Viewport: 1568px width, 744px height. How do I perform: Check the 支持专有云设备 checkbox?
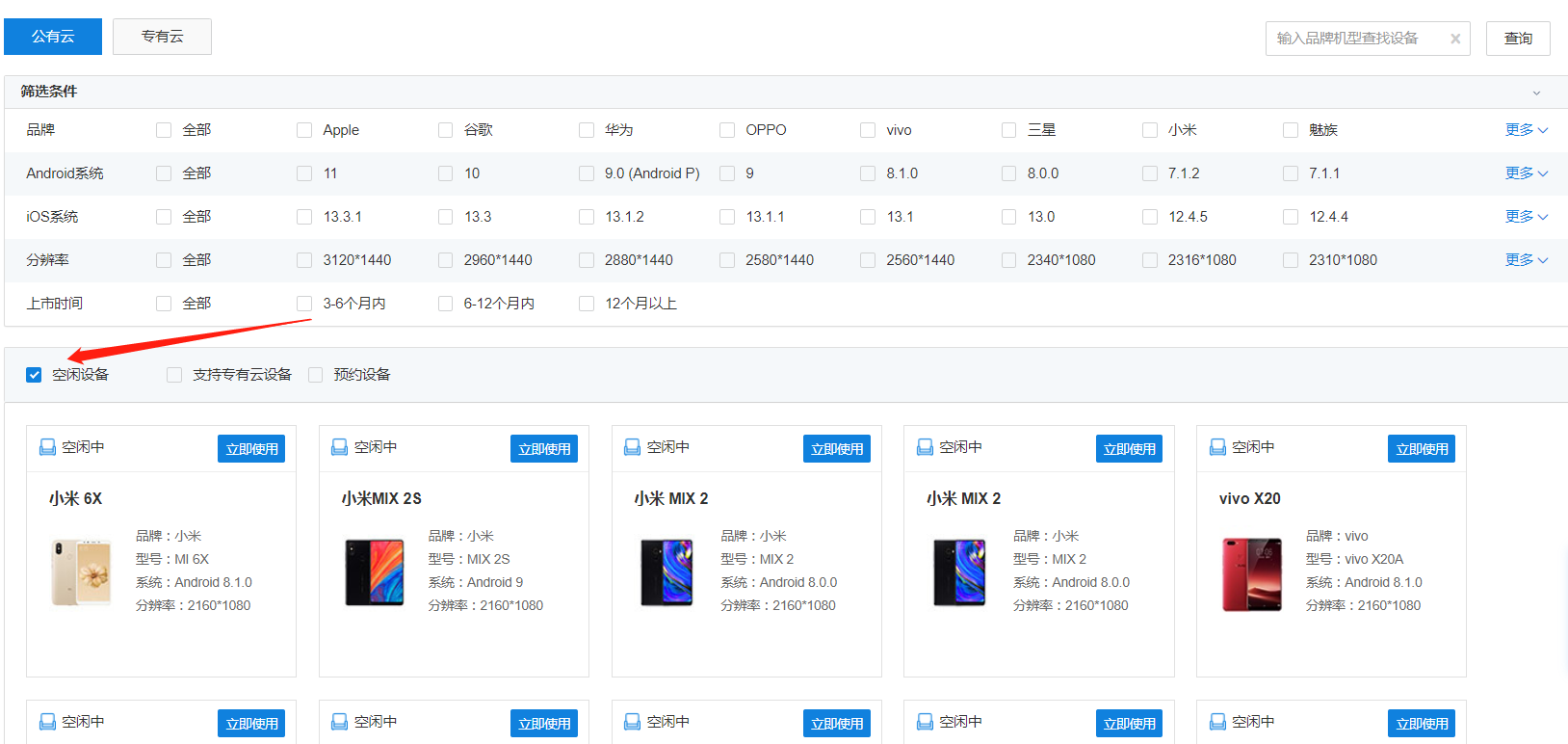[x=174, y=375]
